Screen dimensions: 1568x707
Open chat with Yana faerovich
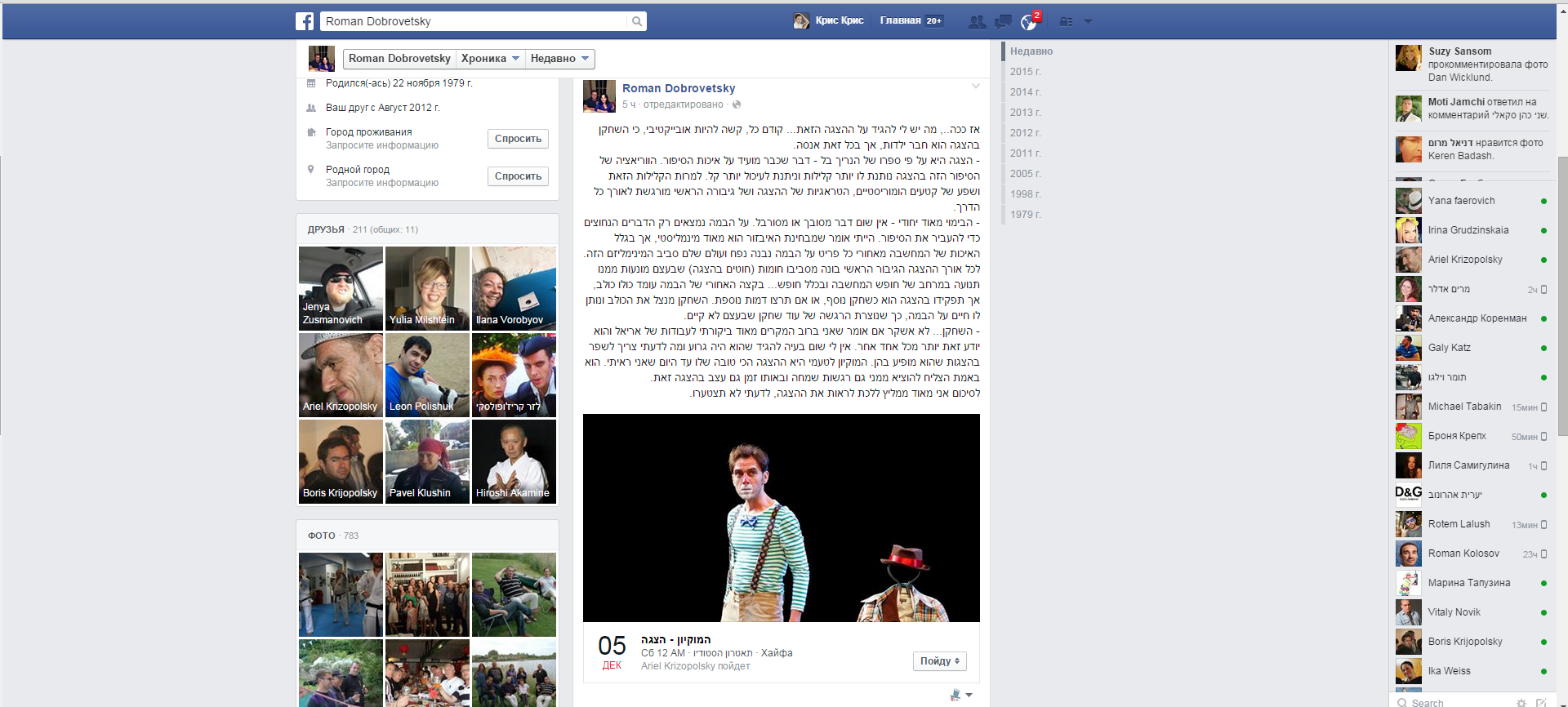(1471, 201)
